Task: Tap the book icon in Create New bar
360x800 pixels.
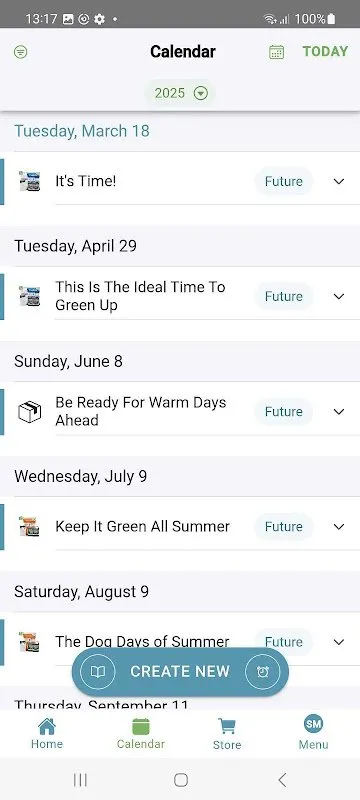Action: coord(98,671)
